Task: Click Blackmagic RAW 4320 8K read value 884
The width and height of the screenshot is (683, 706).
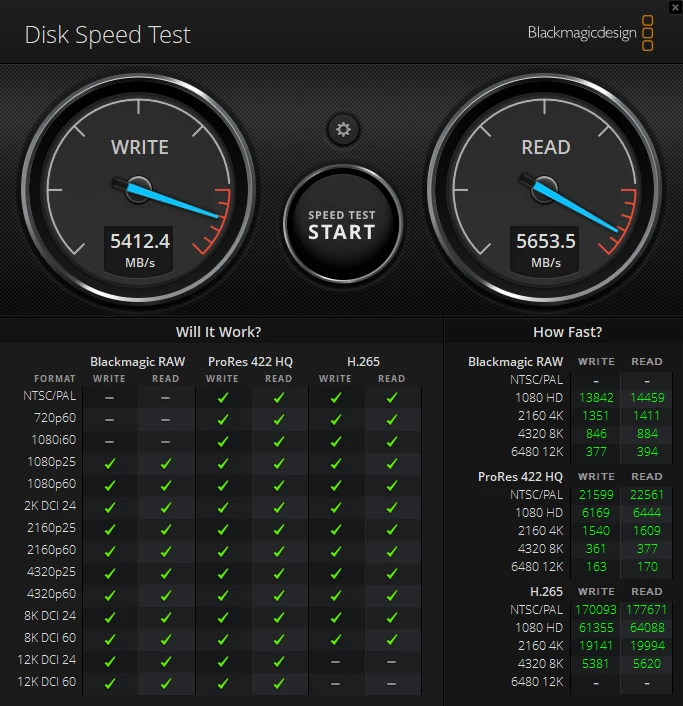Action: tap(647, 434)
